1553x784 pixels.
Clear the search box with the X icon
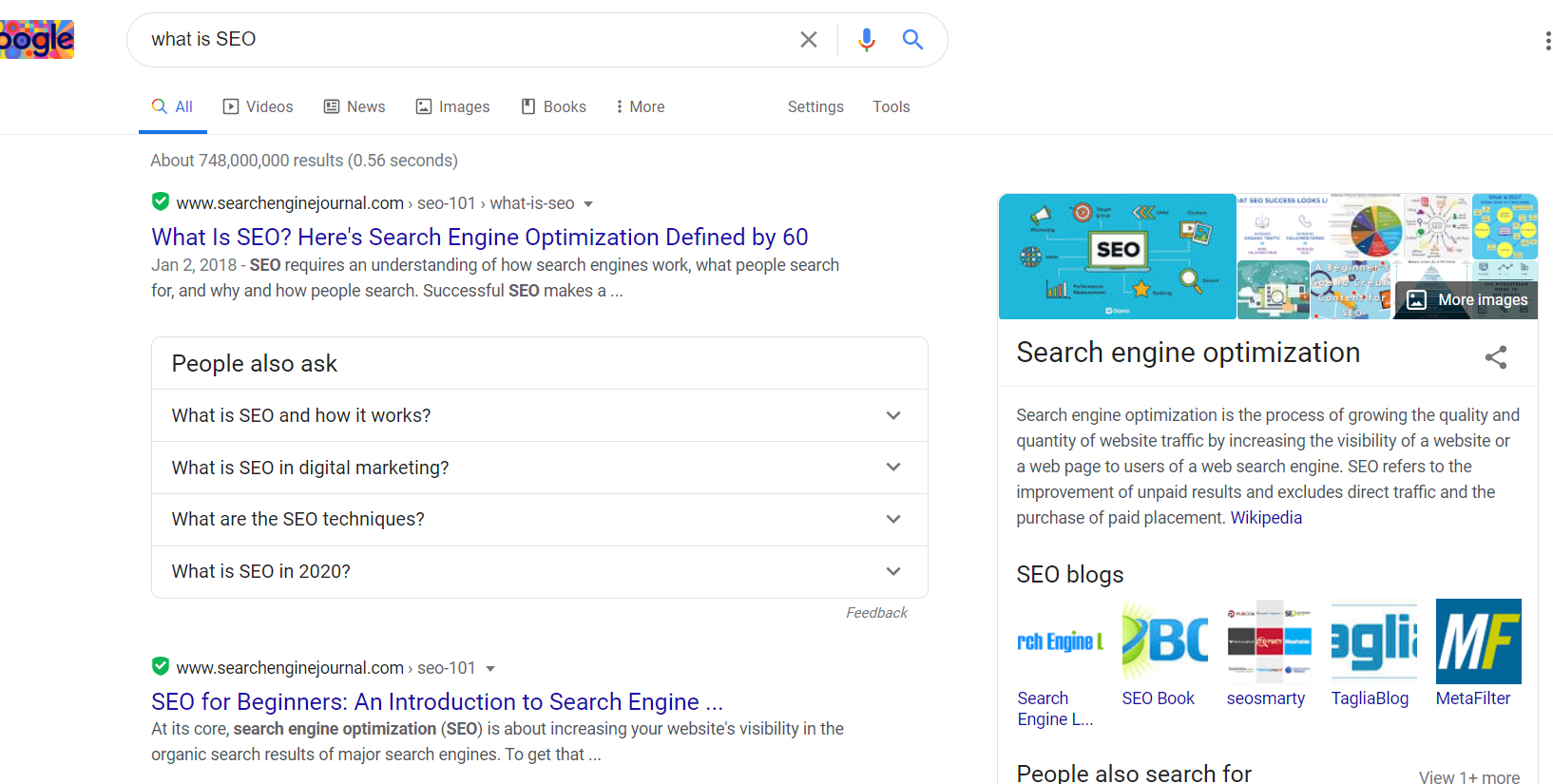(809, 39)
